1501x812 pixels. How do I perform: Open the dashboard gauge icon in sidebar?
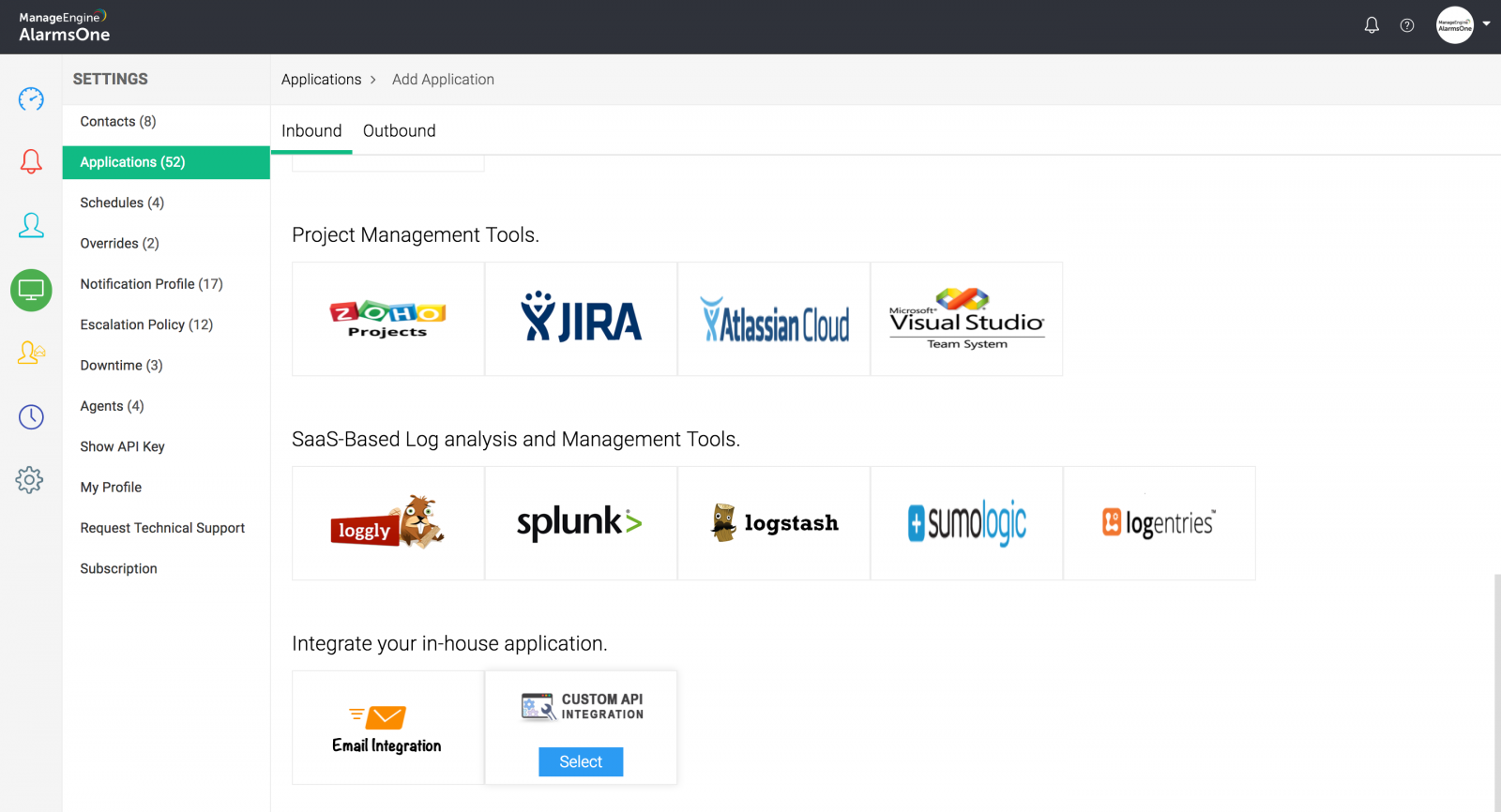click(31, 98)
